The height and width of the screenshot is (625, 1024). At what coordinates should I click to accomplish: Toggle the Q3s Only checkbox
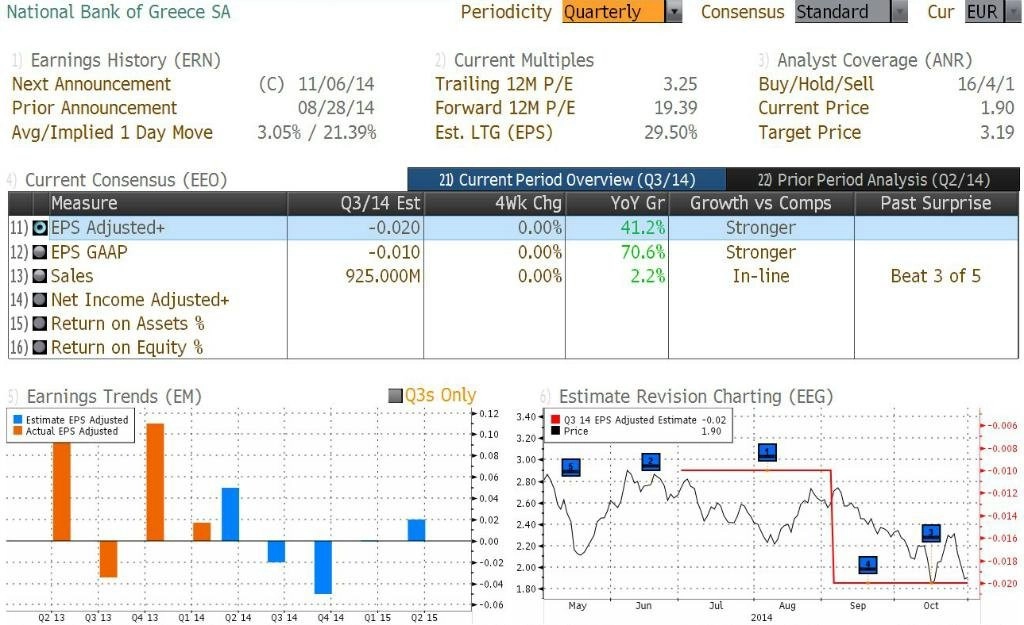(x=395, y=395)
